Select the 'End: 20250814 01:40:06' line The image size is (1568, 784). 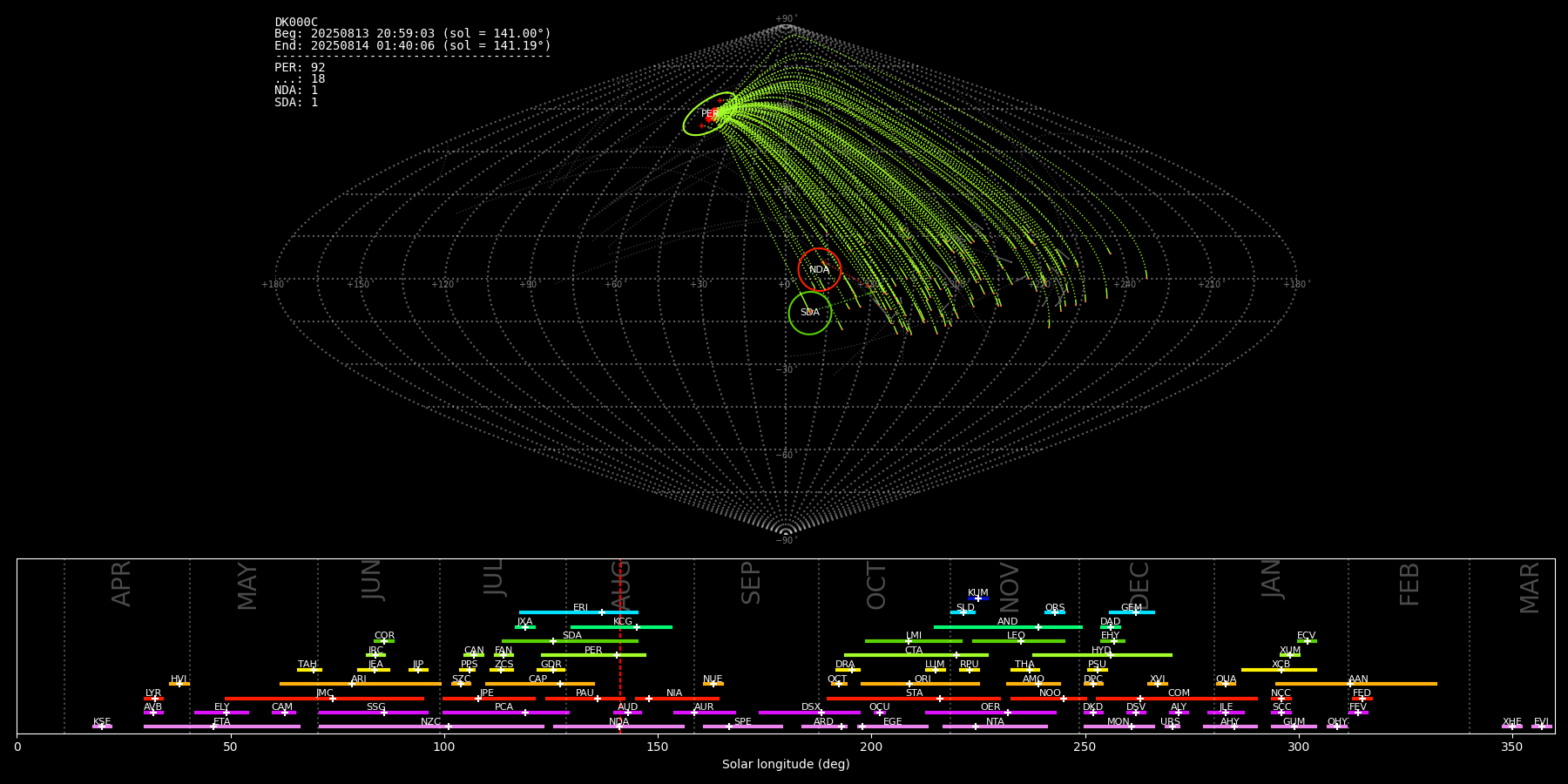coord(413,45)
